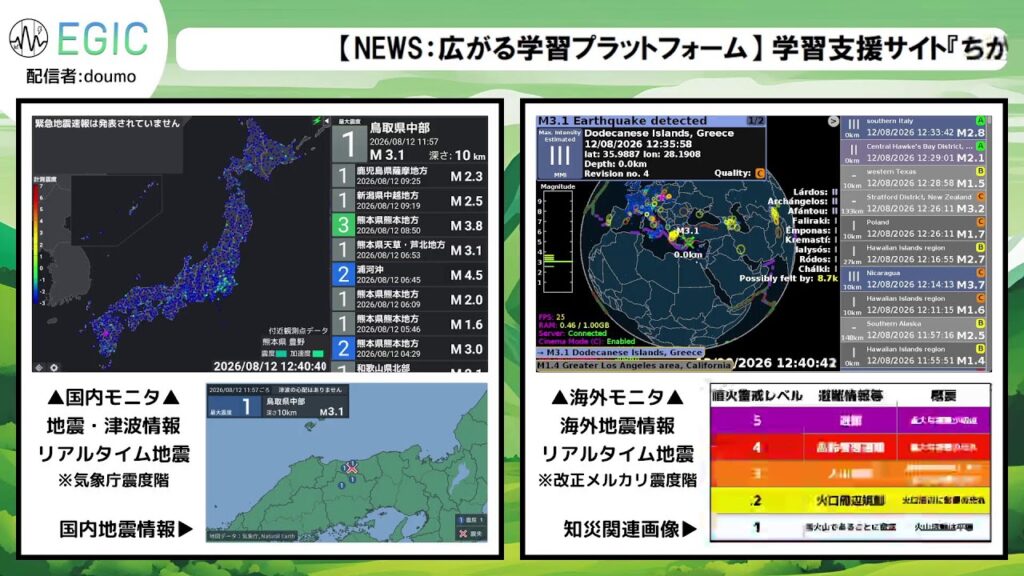
Task: Select the southern Italy M2.8 row
Action: coord(913,127)
